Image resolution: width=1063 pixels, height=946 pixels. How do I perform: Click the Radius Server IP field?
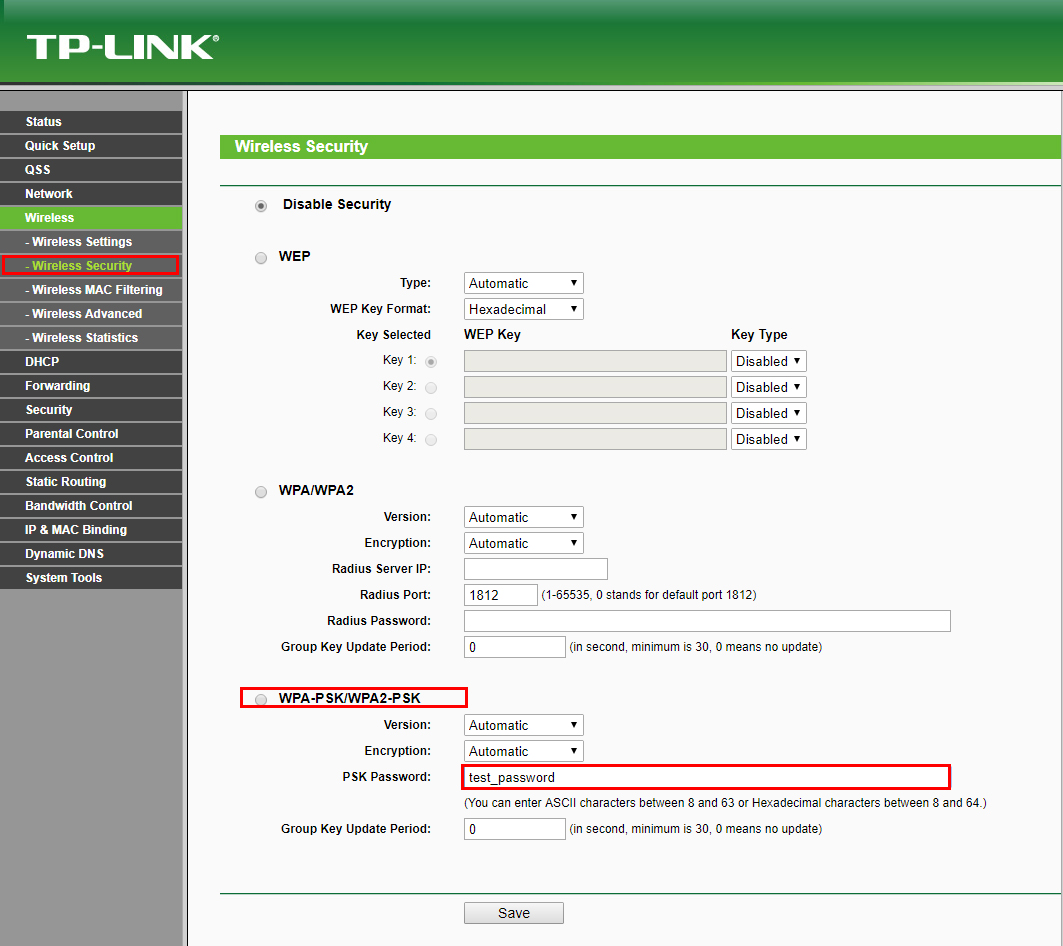535,569
